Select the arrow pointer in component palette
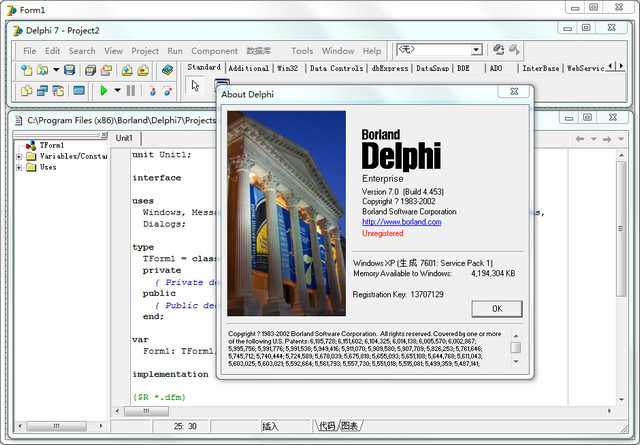This screenshot has height=445, width=640. click(195, 86)
